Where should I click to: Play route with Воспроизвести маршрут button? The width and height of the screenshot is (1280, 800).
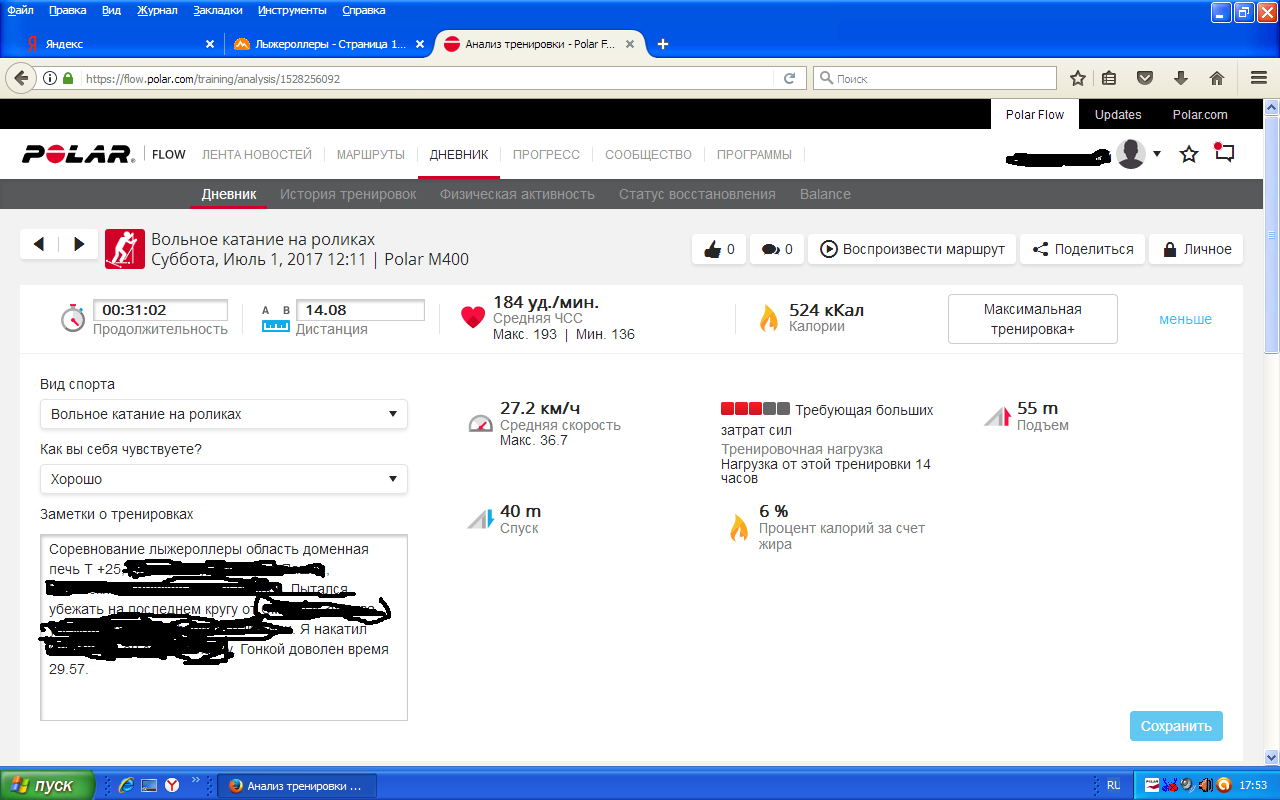(x=912, y=249)
